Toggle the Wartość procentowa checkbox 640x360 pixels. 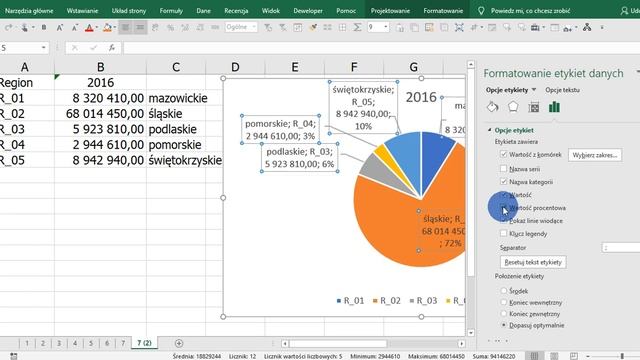[x=503, y=207]
